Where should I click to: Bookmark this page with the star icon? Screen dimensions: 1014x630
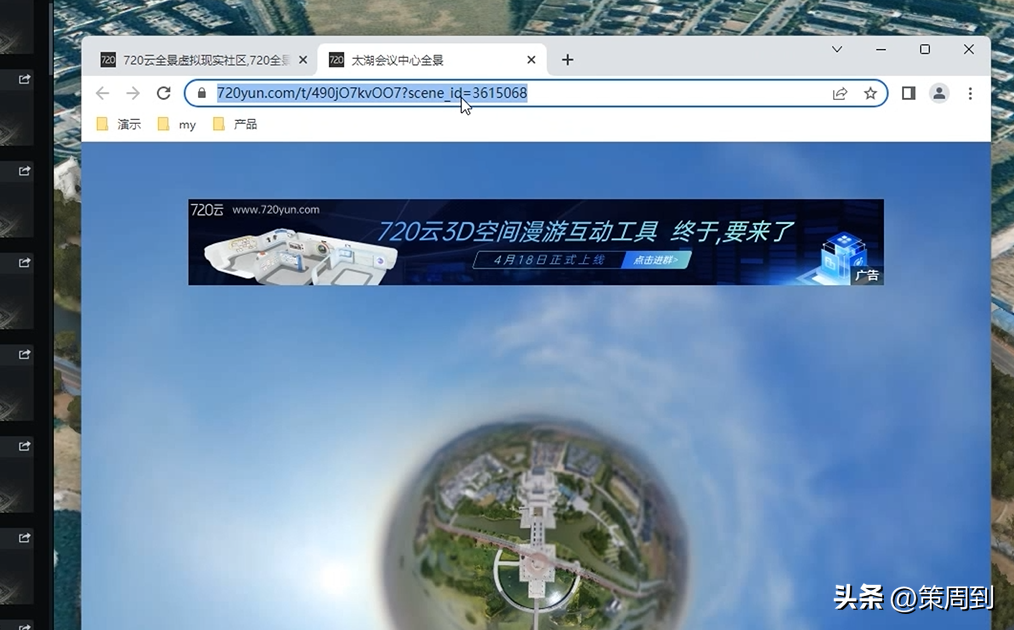click(870, 93)
